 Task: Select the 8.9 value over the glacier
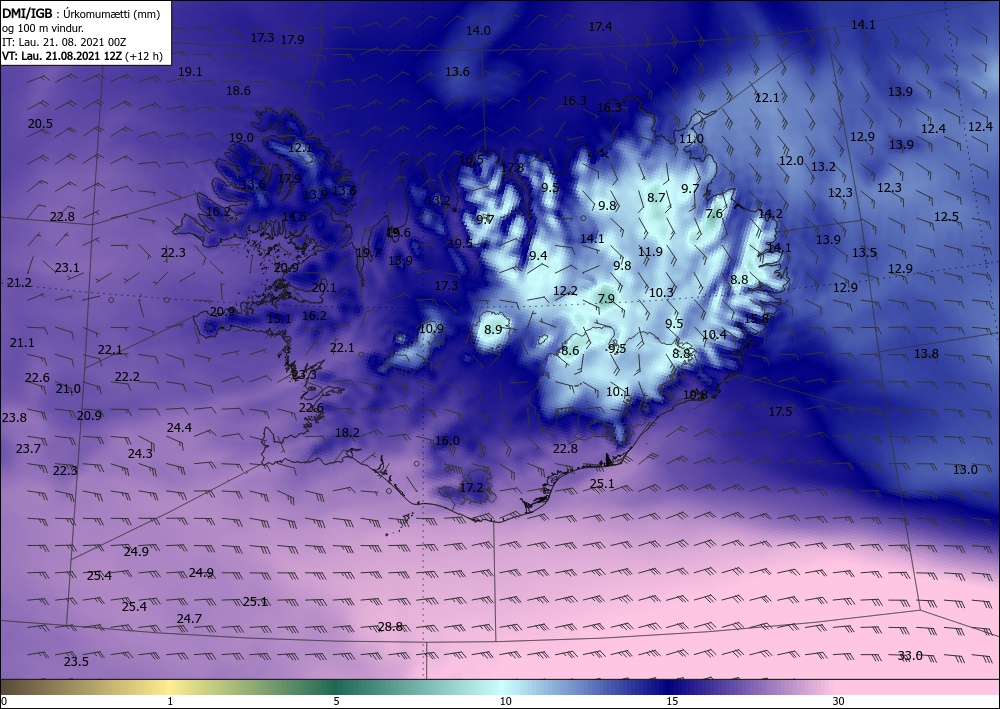click(x=494, y=329)
